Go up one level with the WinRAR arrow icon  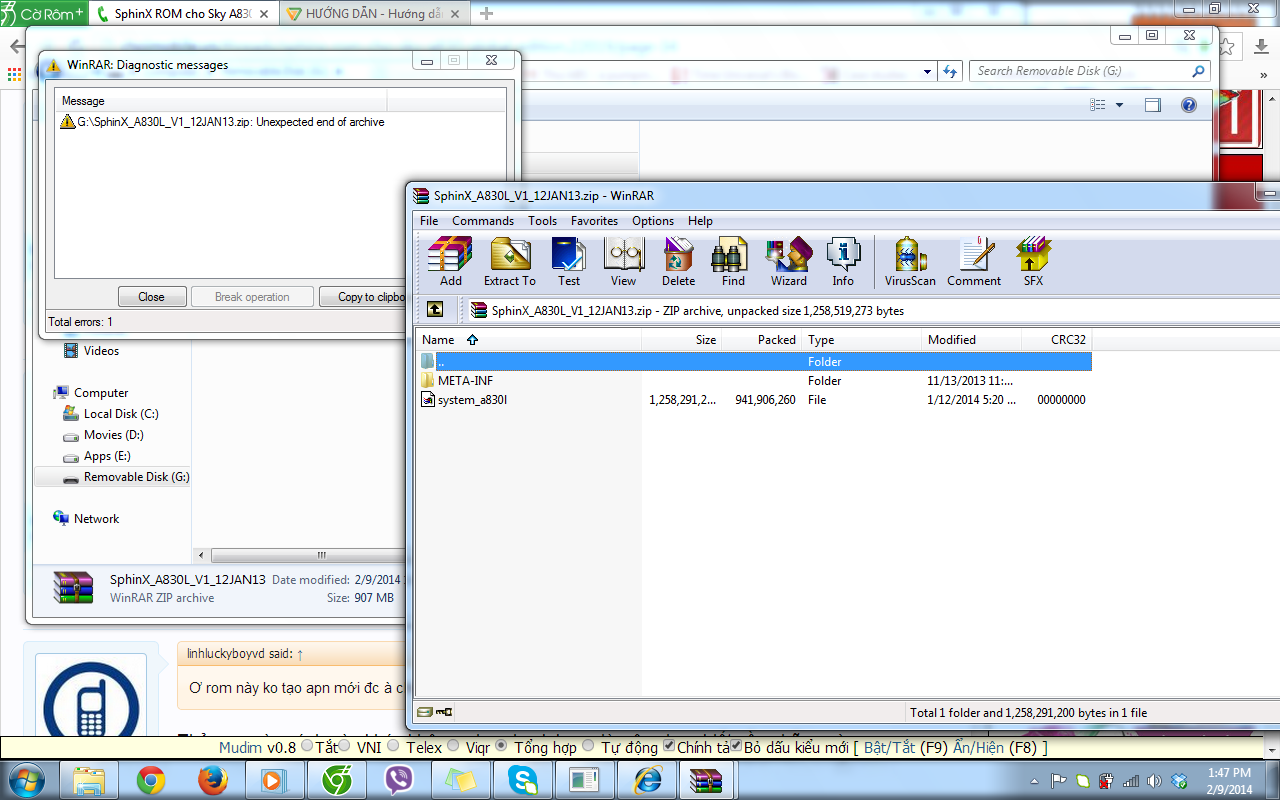(x=435, y=310)
